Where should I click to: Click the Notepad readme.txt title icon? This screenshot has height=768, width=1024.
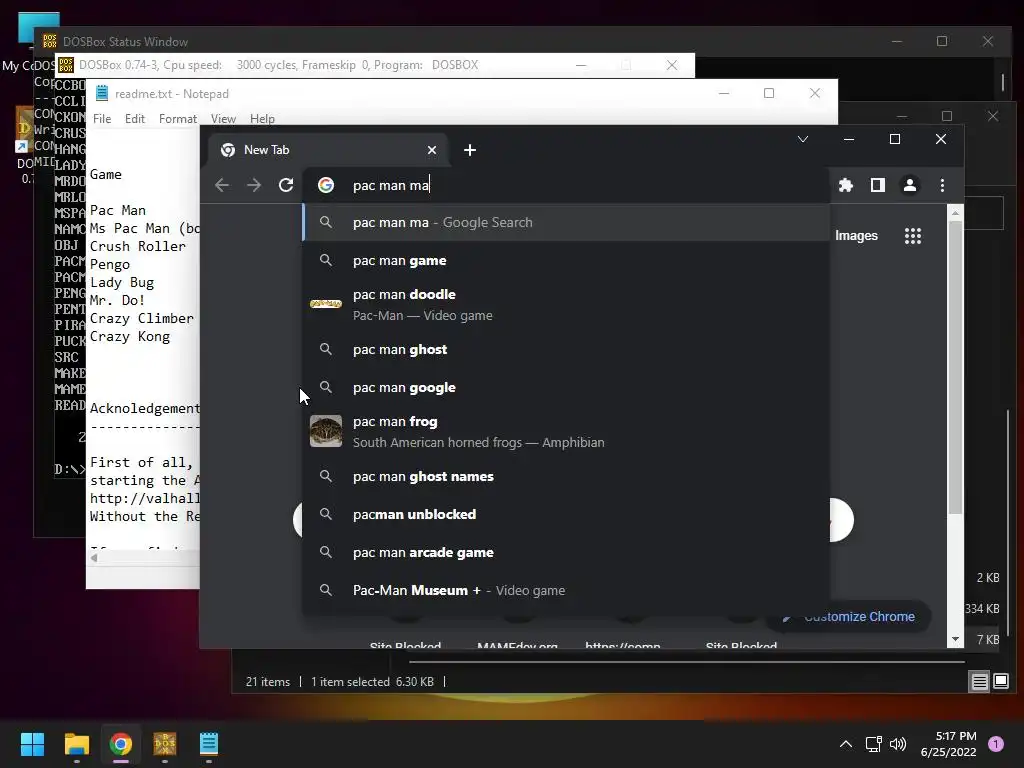click(x=102, y=93)
